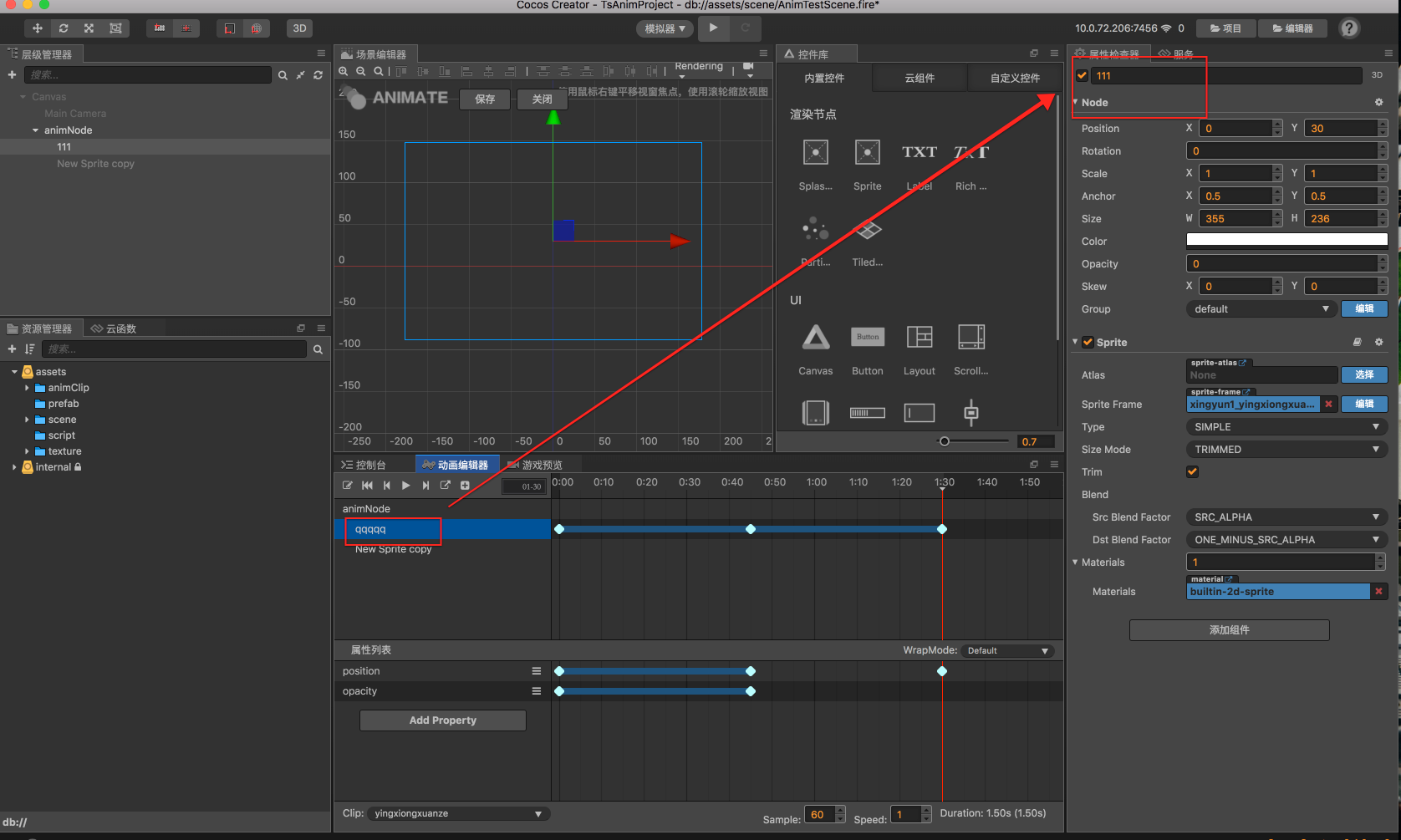
Task: Play the animation clip in timeline
Action: click(405, 486)
